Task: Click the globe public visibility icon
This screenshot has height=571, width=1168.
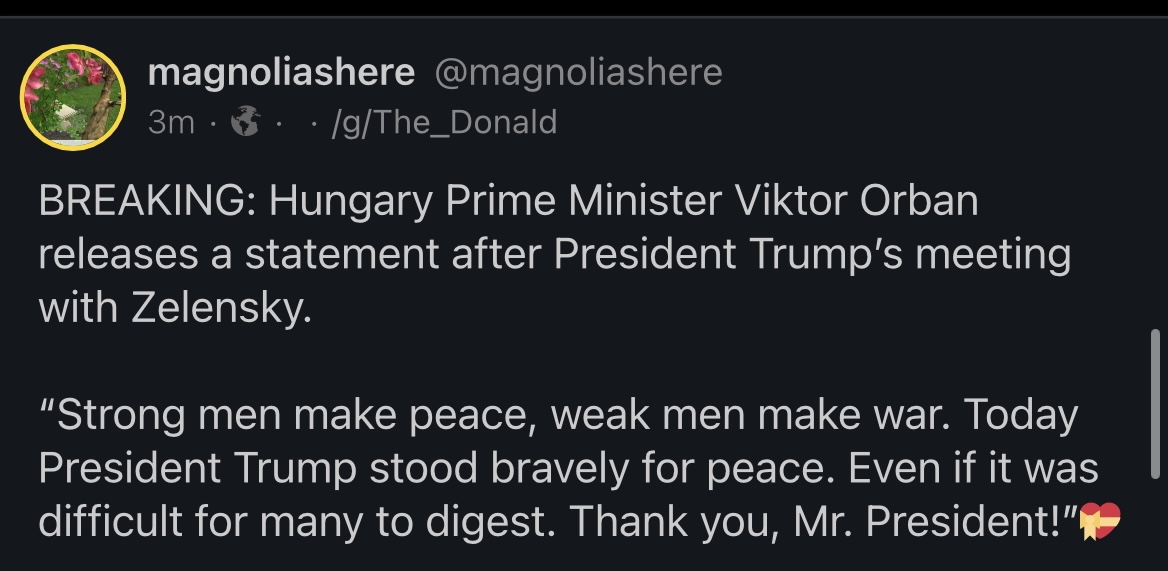Action: click(244, 122)
